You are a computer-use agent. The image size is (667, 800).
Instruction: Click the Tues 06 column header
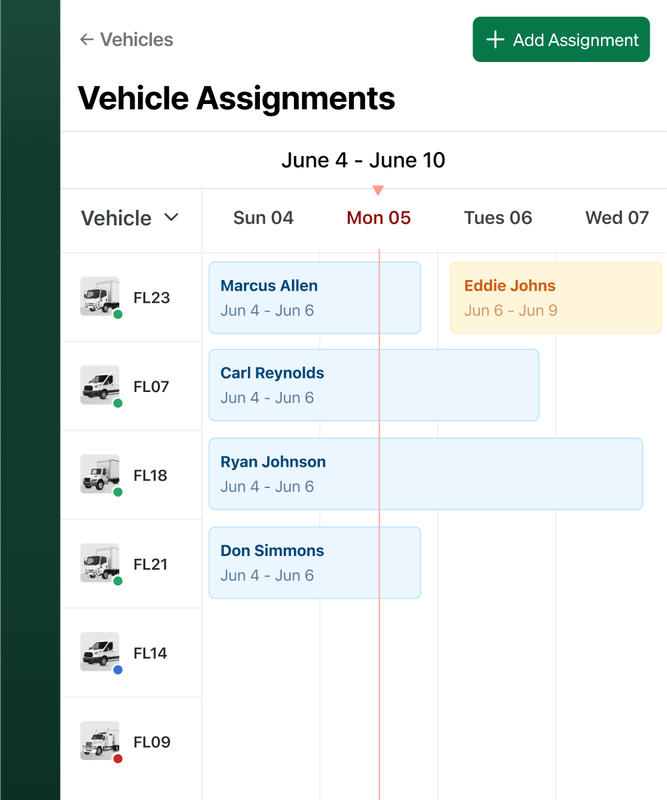[498, 218]
